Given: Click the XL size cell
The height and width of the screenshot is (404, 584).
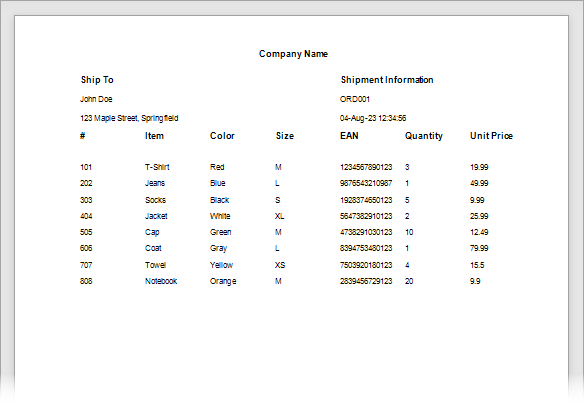Looking at the screenshot, I should click(280, 216).
